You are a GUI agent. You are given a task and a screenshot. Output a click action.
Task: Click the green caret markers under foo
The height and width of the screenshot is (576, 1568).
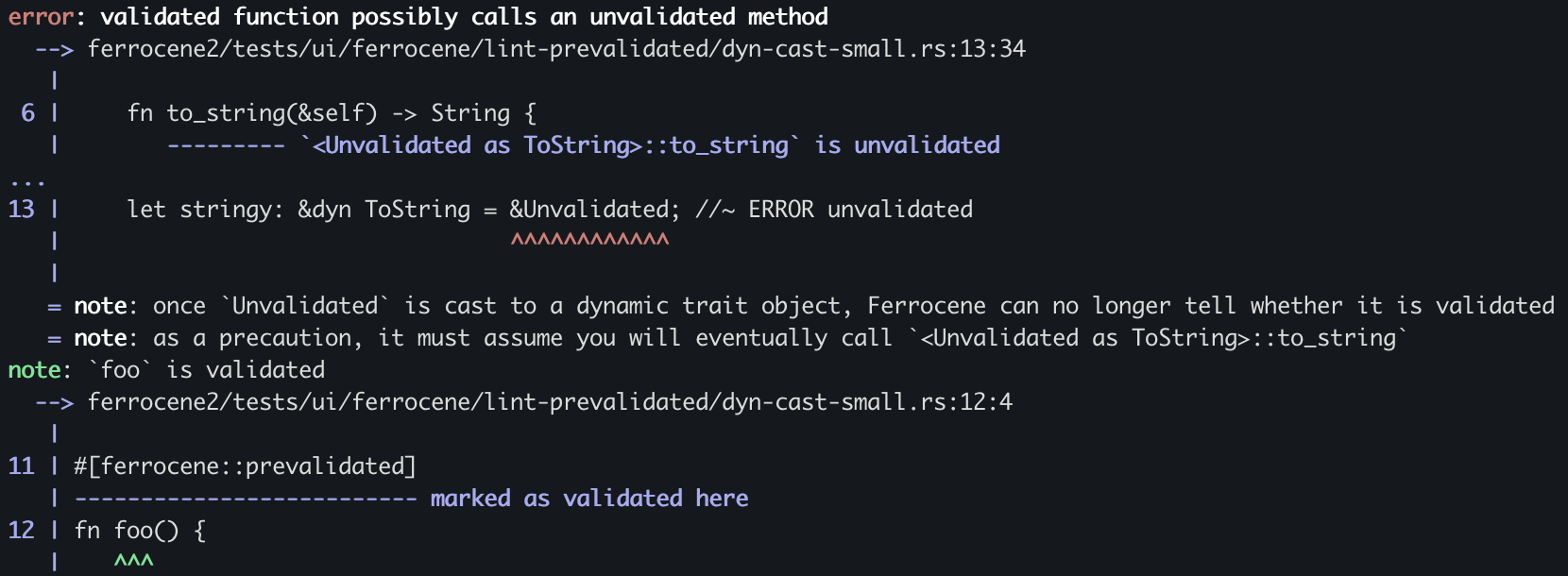[x=133, y=561]
